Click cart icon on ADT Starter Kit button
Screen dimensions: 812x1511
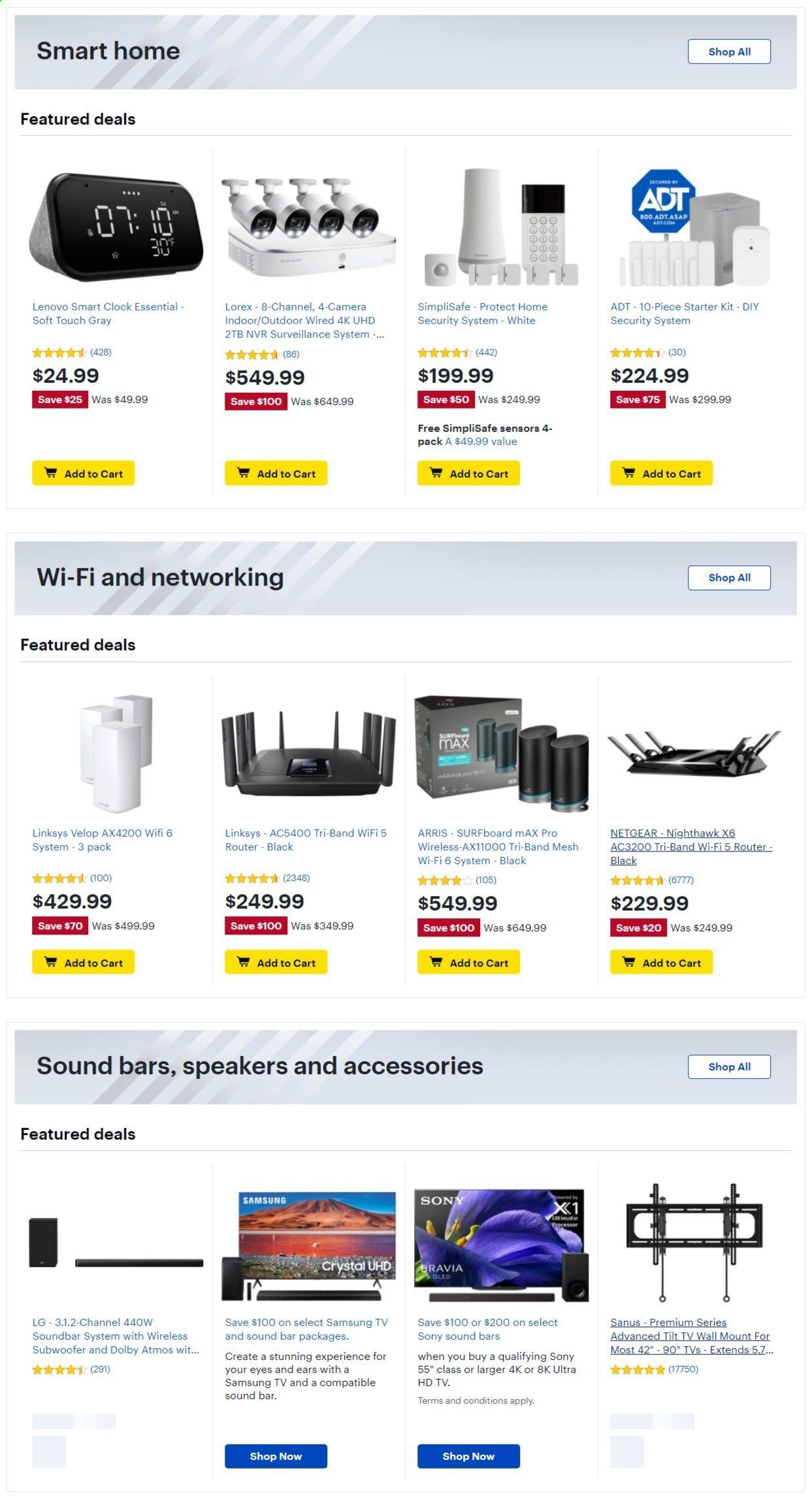click(x=628, y=473)
